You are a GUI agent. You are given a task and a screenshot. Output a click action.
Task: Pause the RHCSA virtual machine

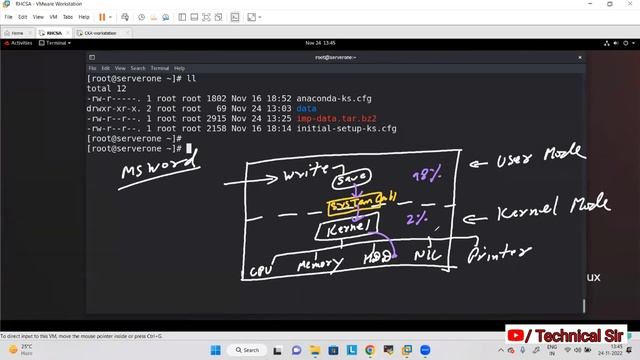[x=102, y=17]
